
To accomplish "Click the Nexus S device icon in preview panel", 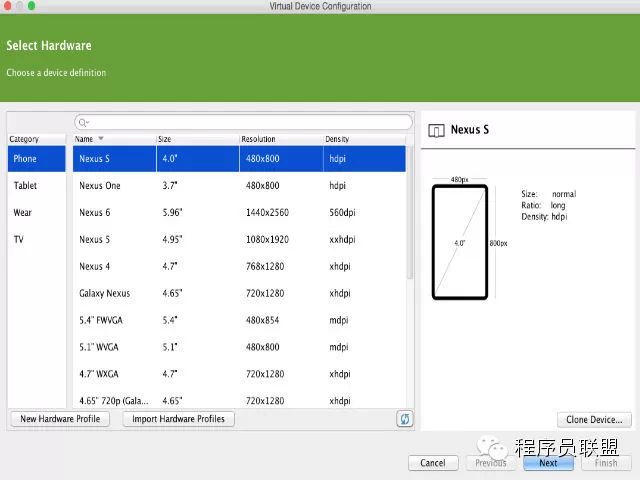I will (436, 131).
